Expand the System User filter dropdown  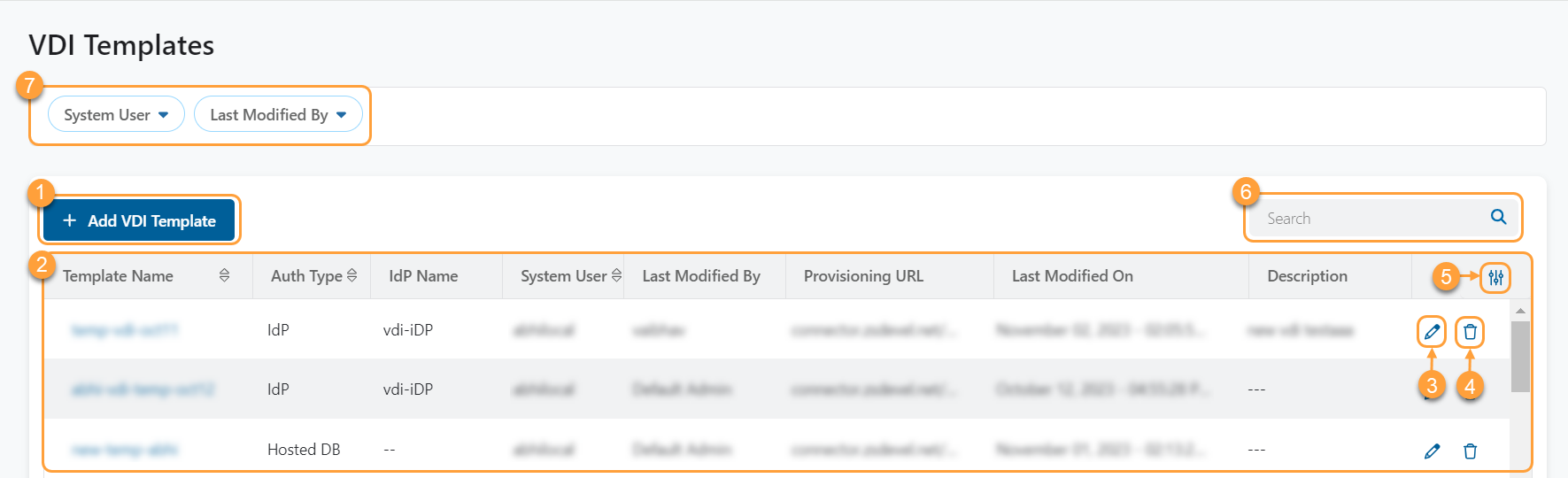(116, 115)
